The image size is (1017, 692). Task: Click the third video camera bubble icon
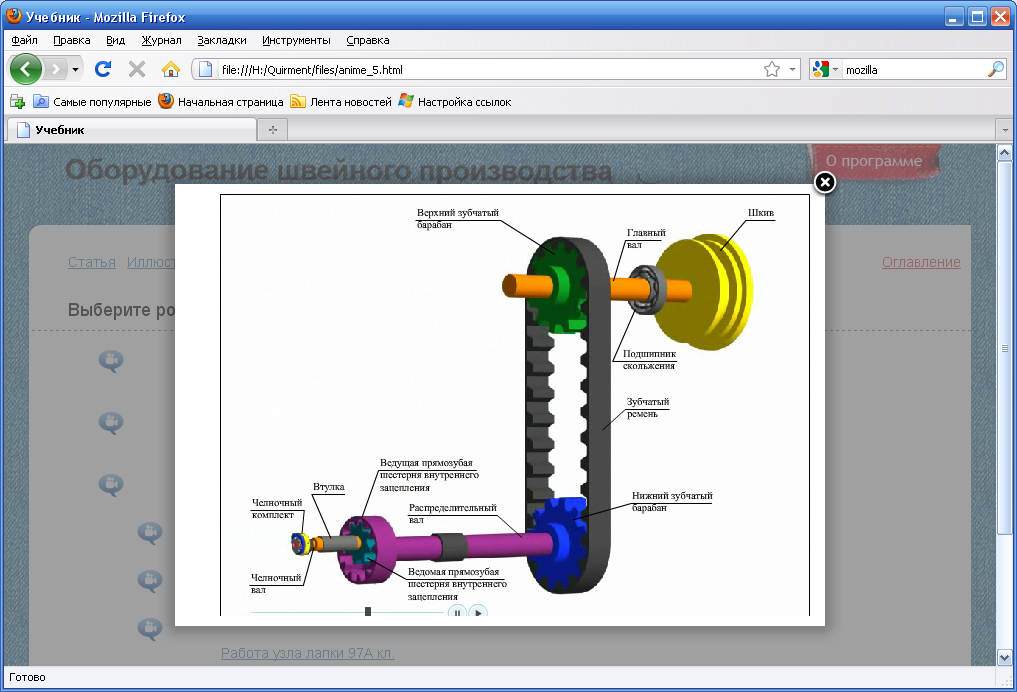(x=111, y=484)
